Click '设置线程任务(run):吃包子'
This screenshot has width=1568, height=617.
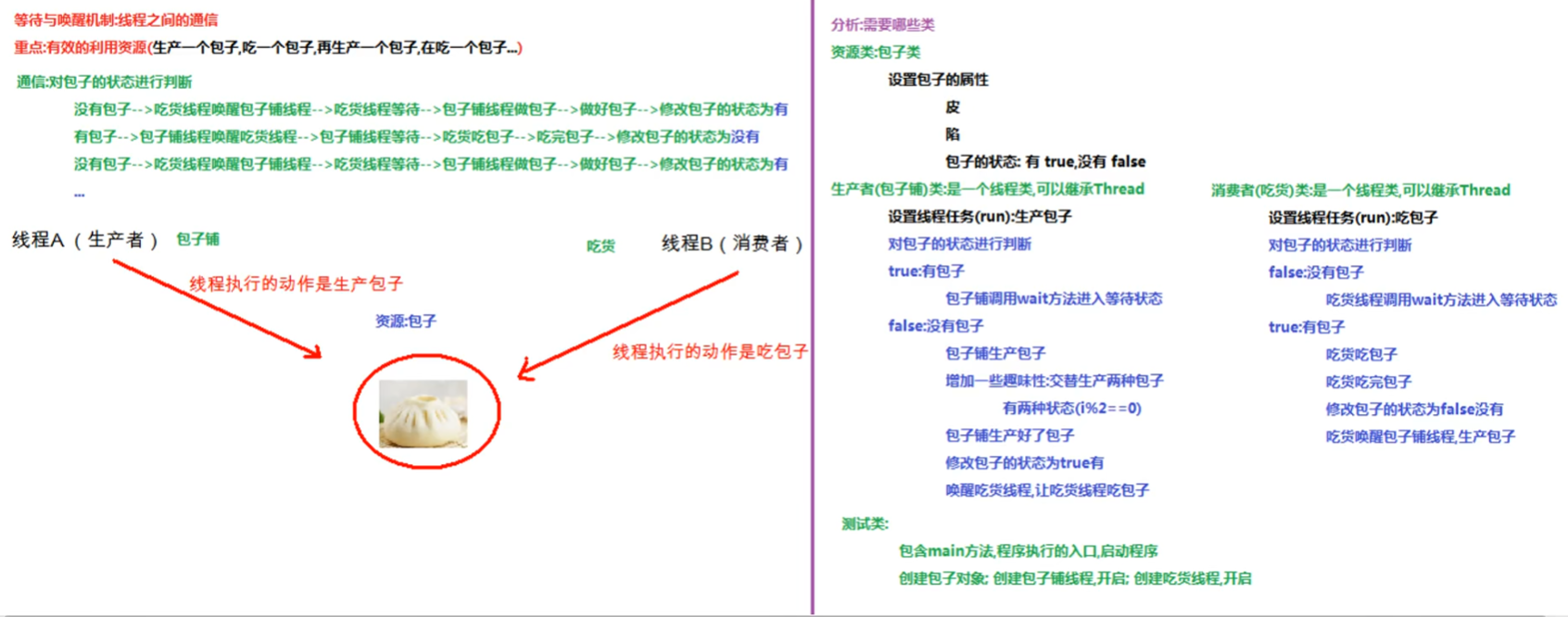point(1353,218)
